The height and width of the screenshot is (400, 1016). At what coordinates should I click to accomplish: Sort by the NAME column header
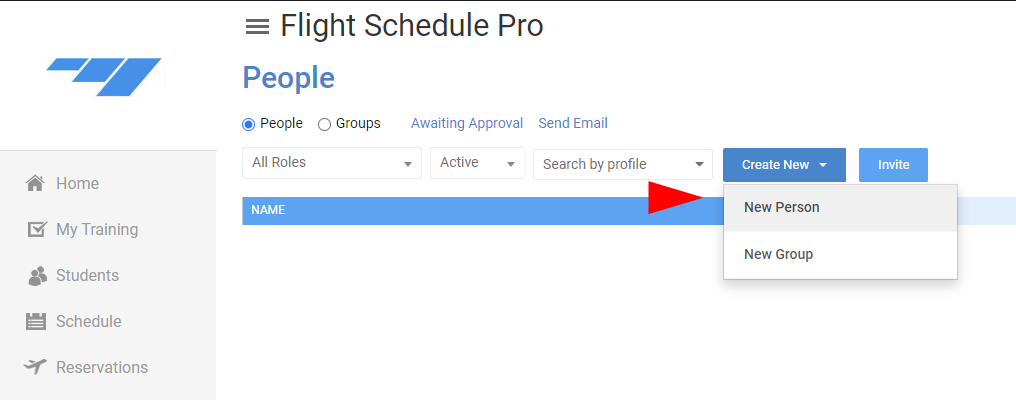[x=268, y=210]
